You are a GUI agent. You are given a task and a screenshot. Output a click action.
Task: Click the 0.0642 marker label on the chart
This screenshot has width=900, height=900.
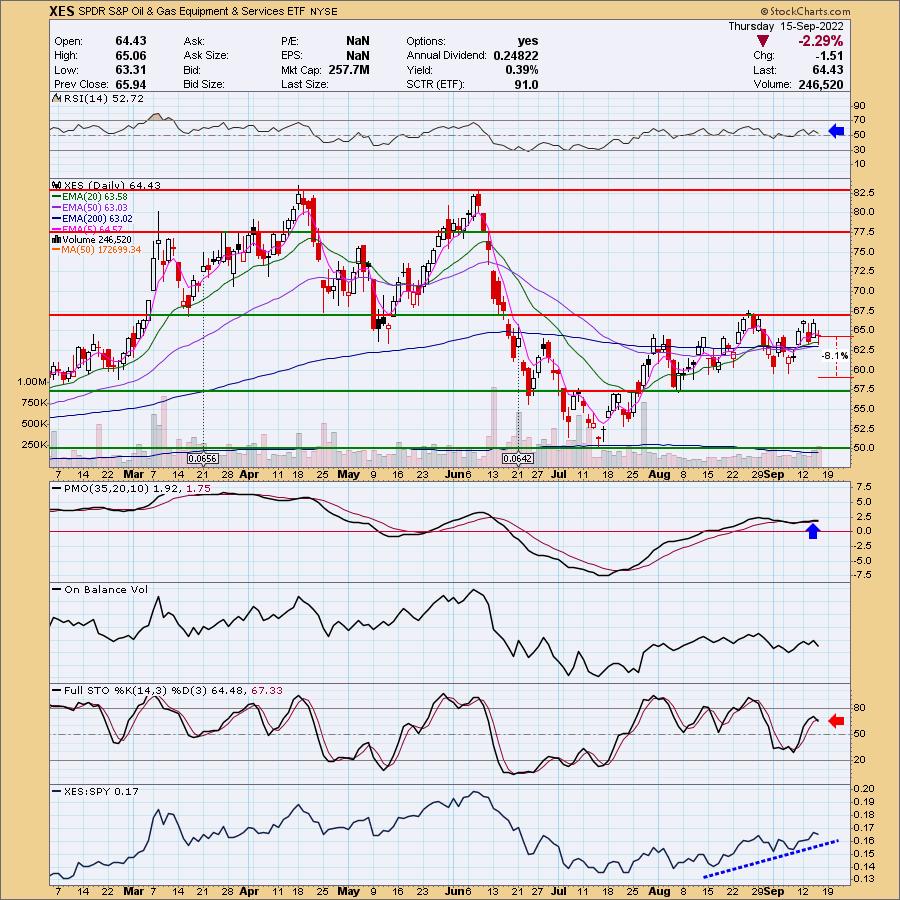point(518,459)
